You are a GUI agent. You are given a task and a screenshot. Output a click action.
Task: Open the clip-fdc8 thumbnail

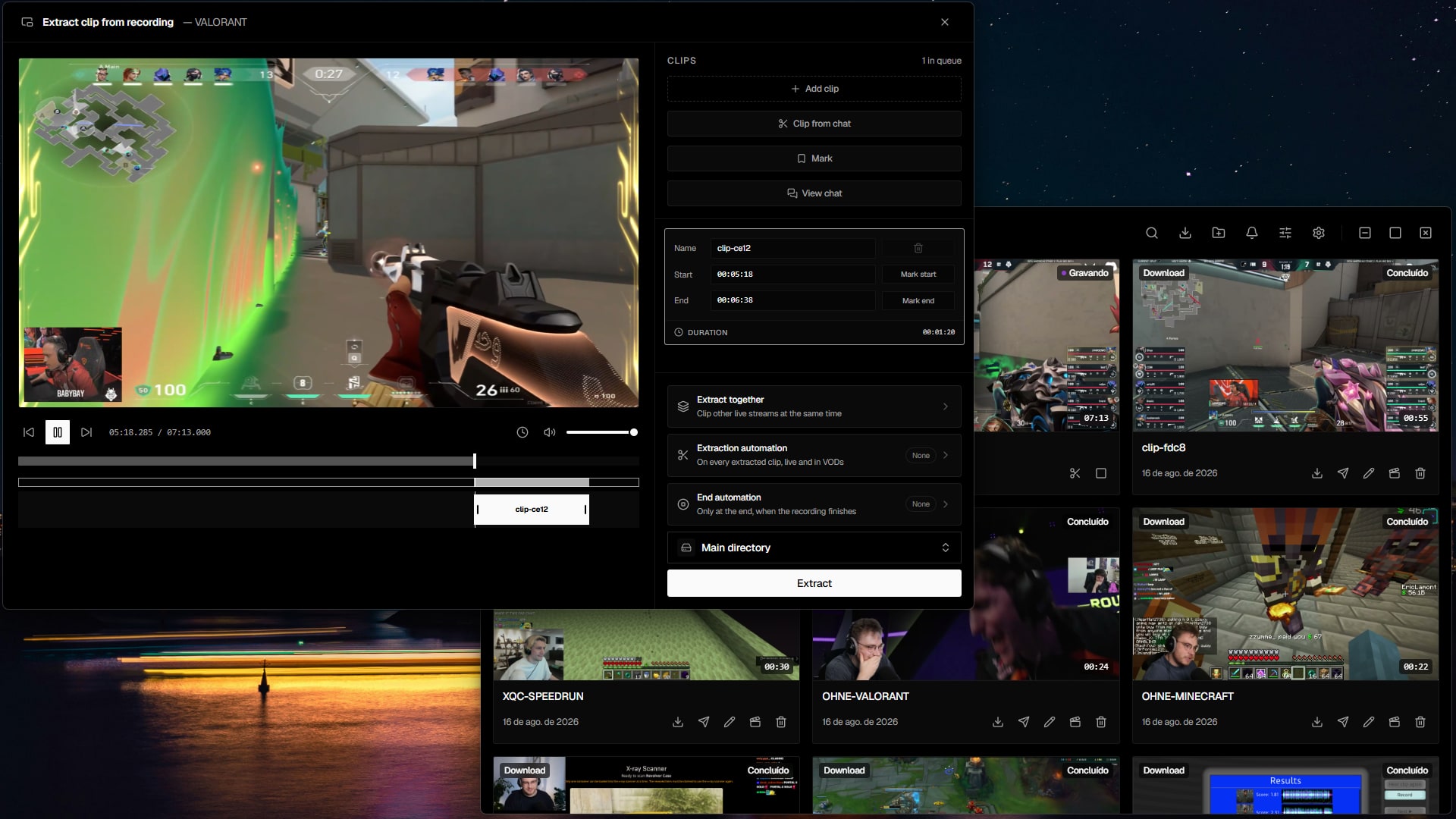(1285, 346)
